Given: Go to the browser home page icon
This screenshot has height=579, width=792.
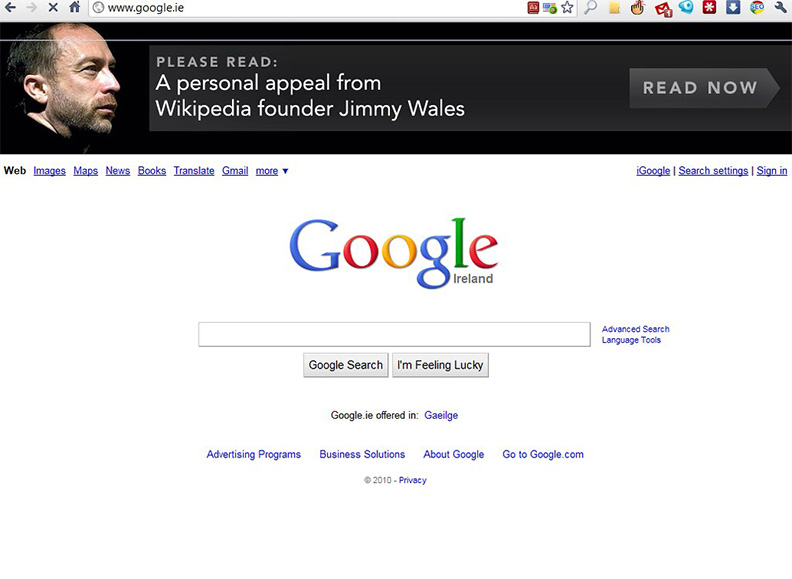Looking at the screenshot, I should pyautogui.click(x=74, y=8).
